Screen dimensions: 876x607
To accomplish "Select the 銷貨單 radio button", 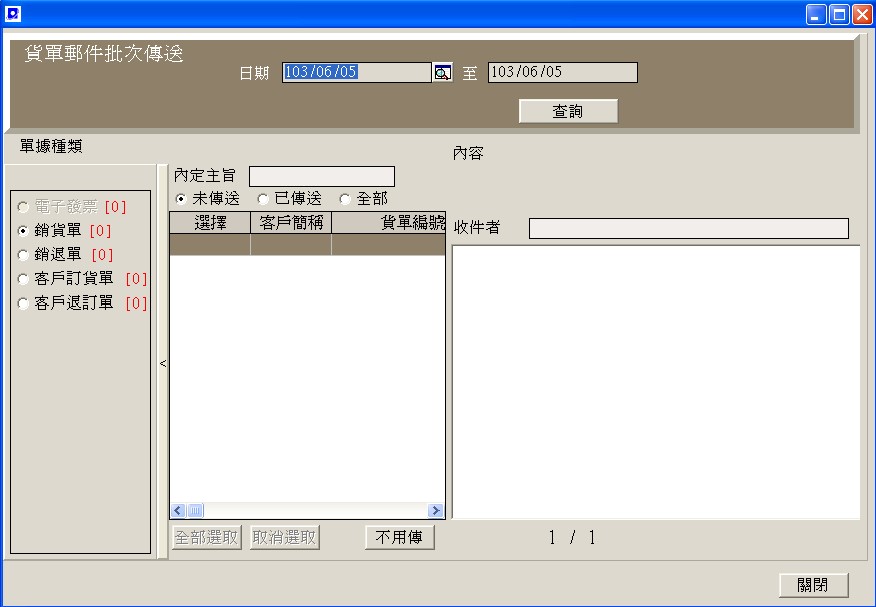I will tap(23, 231).
